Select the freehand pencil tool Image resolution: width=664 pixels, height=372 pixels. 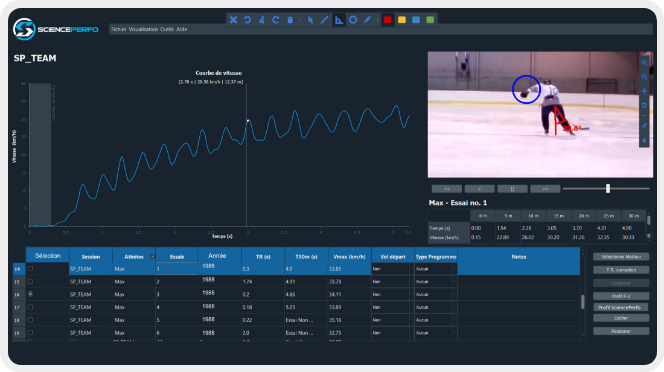pos(367,20)
